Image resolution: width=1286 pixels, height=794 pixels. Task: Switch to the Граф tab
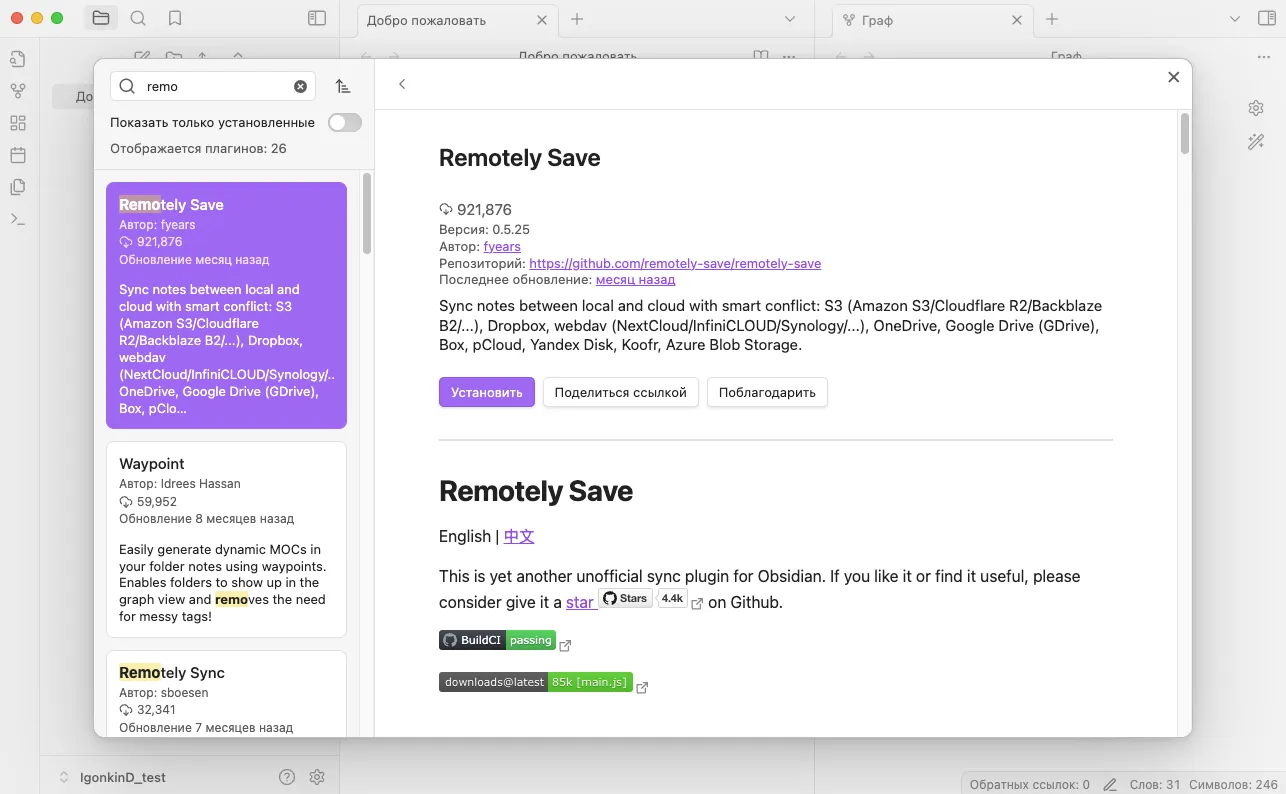918,20
